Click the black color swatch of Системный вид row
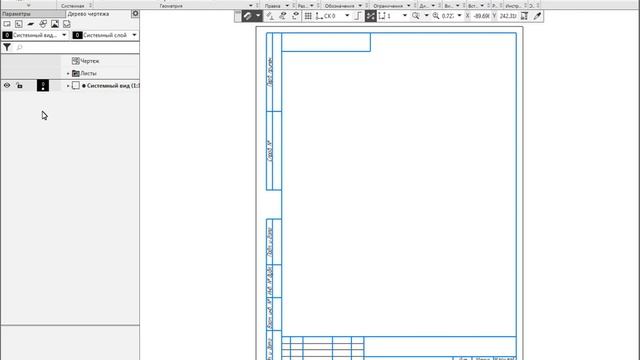This screenshot has width=640, height=360. click(43, 86)
